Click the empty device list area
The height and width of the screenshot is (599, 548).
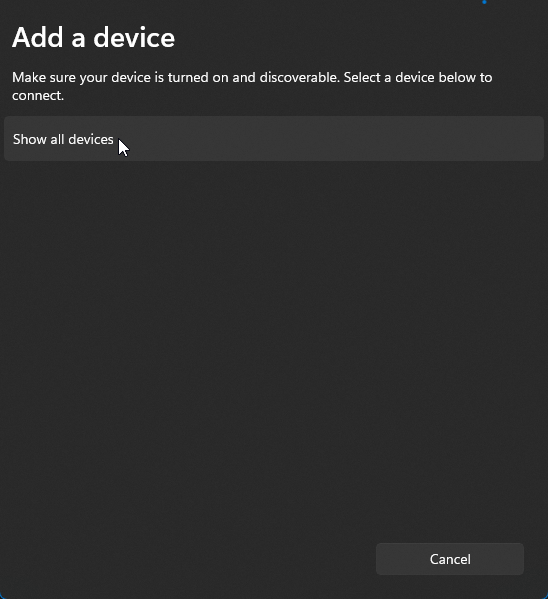click(274, 344)
